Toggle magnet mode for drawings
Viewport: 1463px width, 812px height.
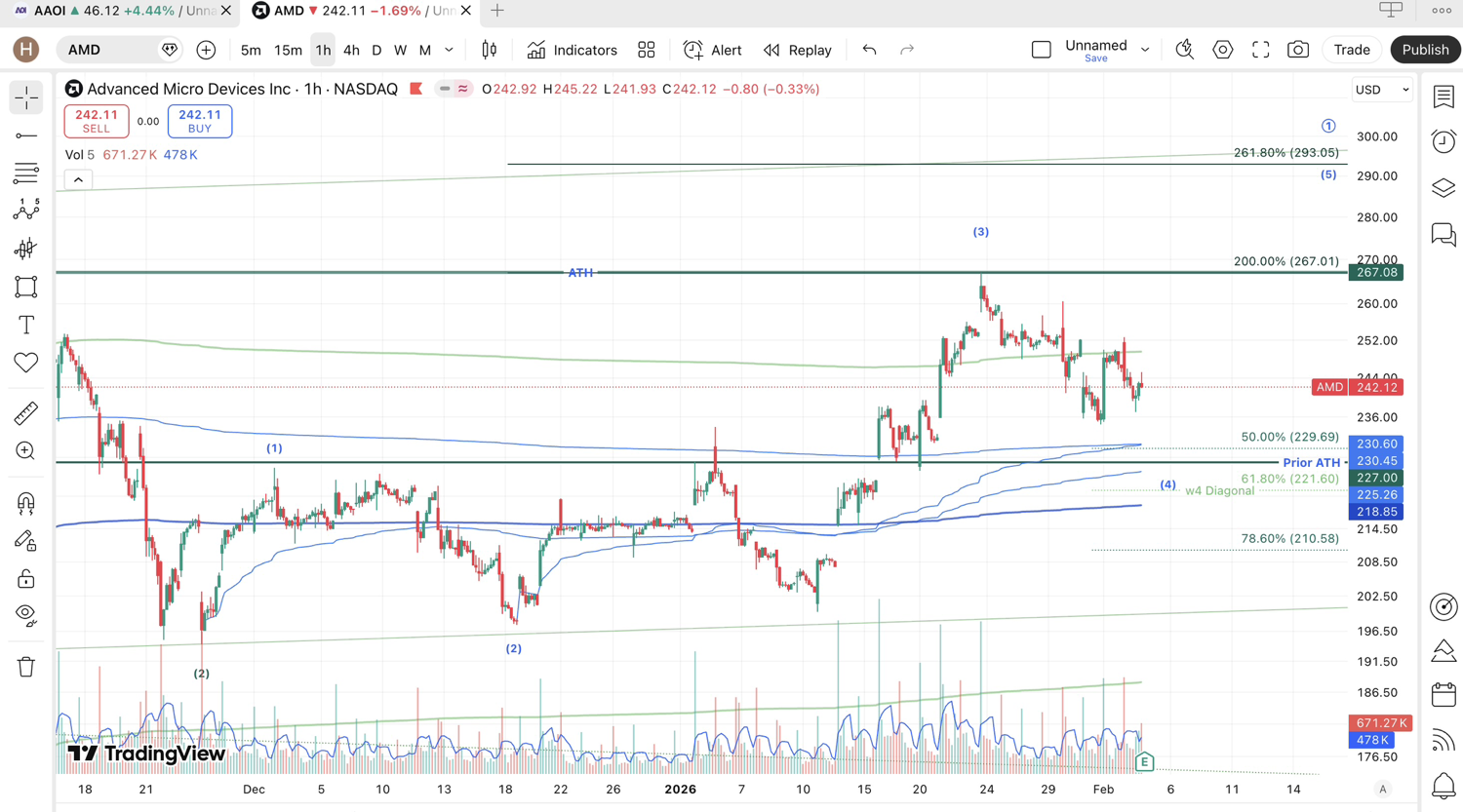(x=26, y=503)
